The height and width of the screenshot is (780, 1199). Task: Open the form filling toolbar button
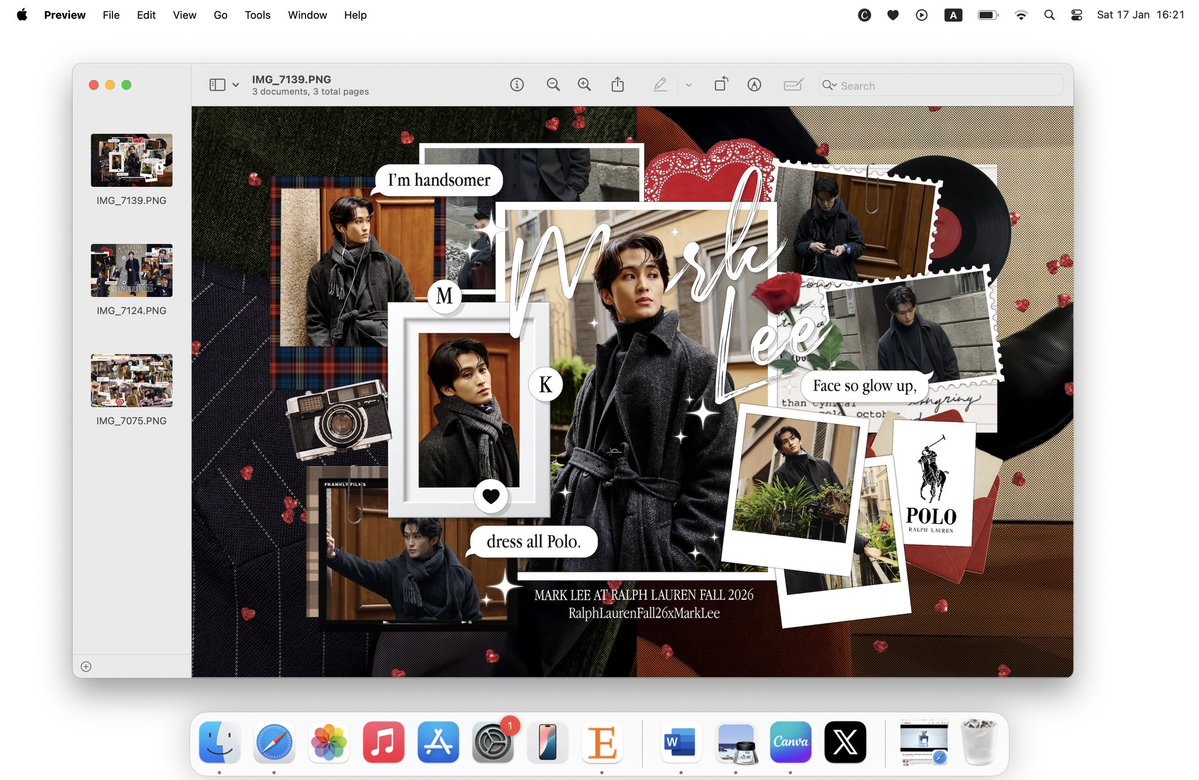(x=793, y=85)
